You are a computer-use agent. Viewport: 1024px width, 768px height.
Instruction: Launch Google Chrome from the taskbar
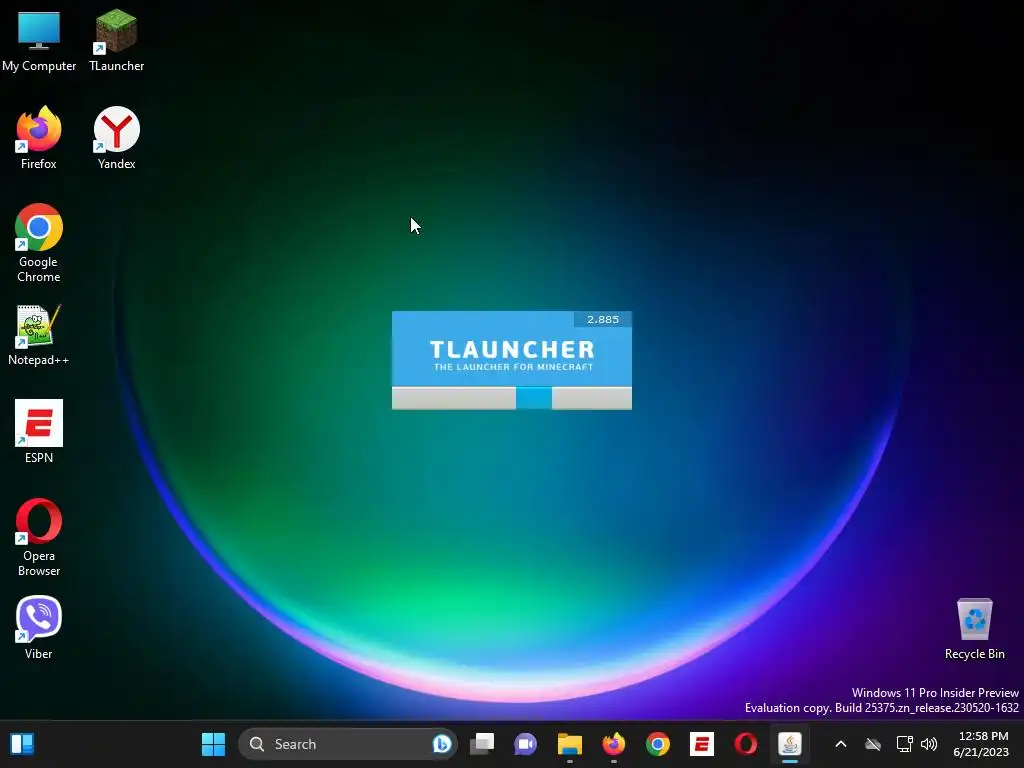point(658,744)
